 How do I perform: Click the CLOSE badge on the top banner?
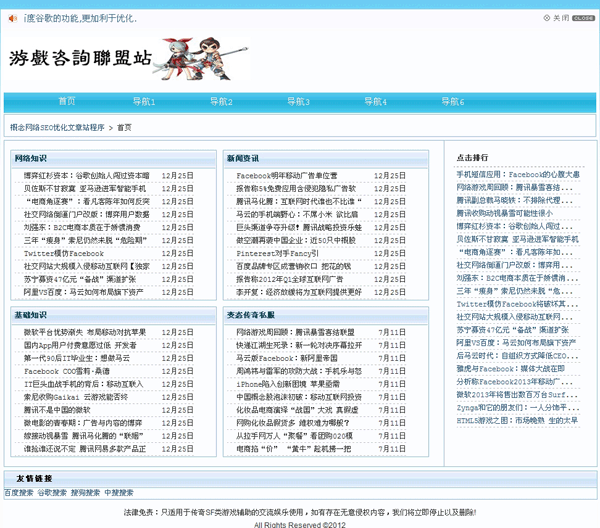(x=583, y=18)
